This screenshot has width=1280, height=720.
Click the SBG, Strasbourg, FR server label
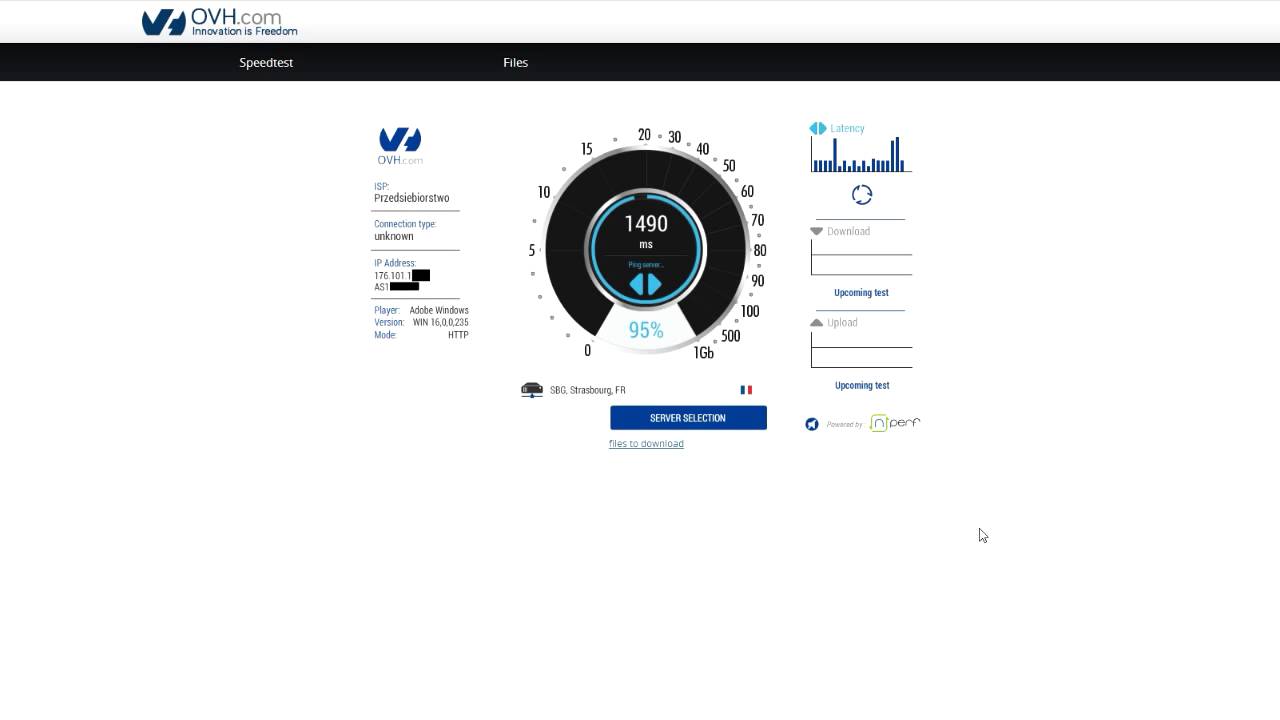point(588,390)
